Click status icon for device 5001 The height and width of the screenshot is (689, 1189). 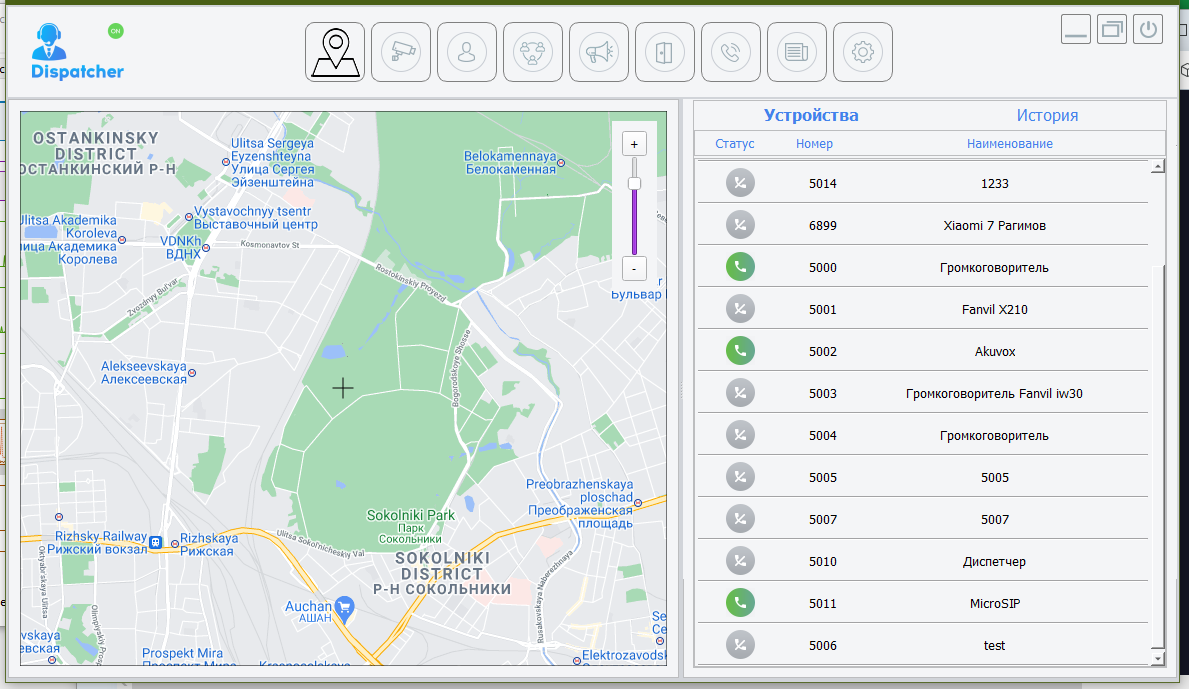[x=740, y=308]
